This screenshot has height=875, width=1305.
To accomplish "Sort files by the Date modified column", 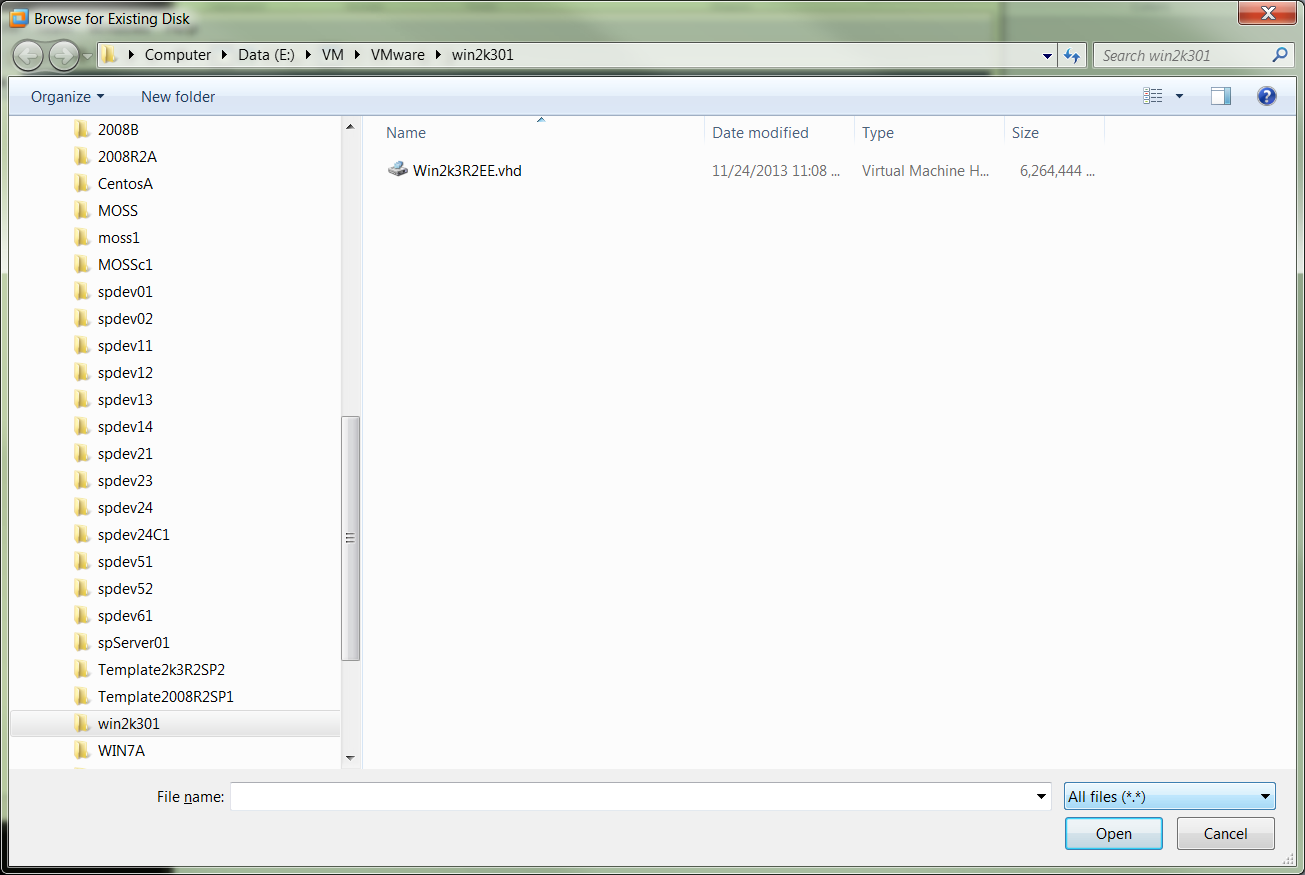I will (x=760, y=132).
